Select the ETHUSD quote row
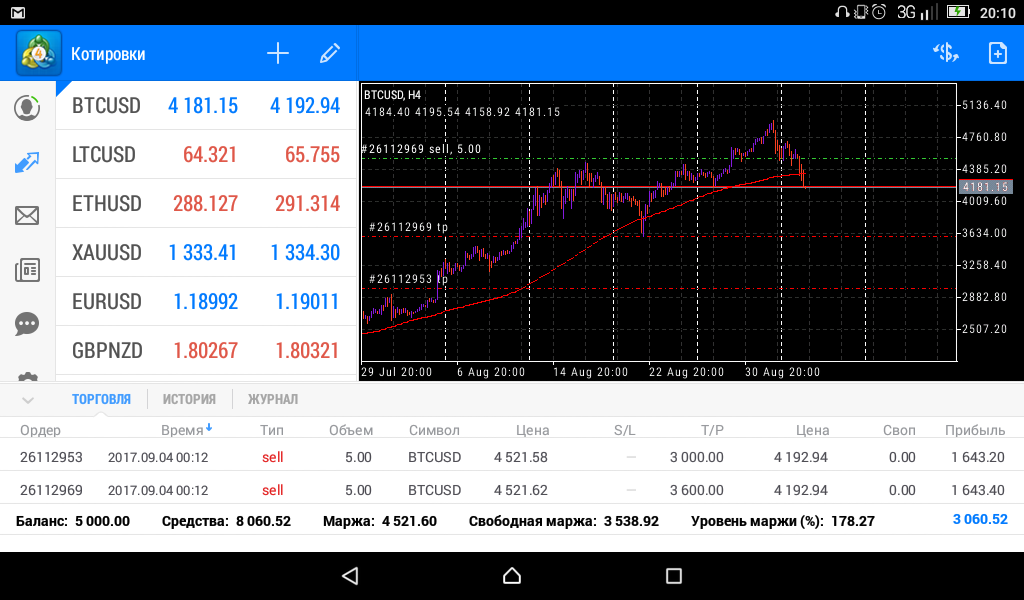1024x600 pixels. pyautogui.click(x=206, y=203)
